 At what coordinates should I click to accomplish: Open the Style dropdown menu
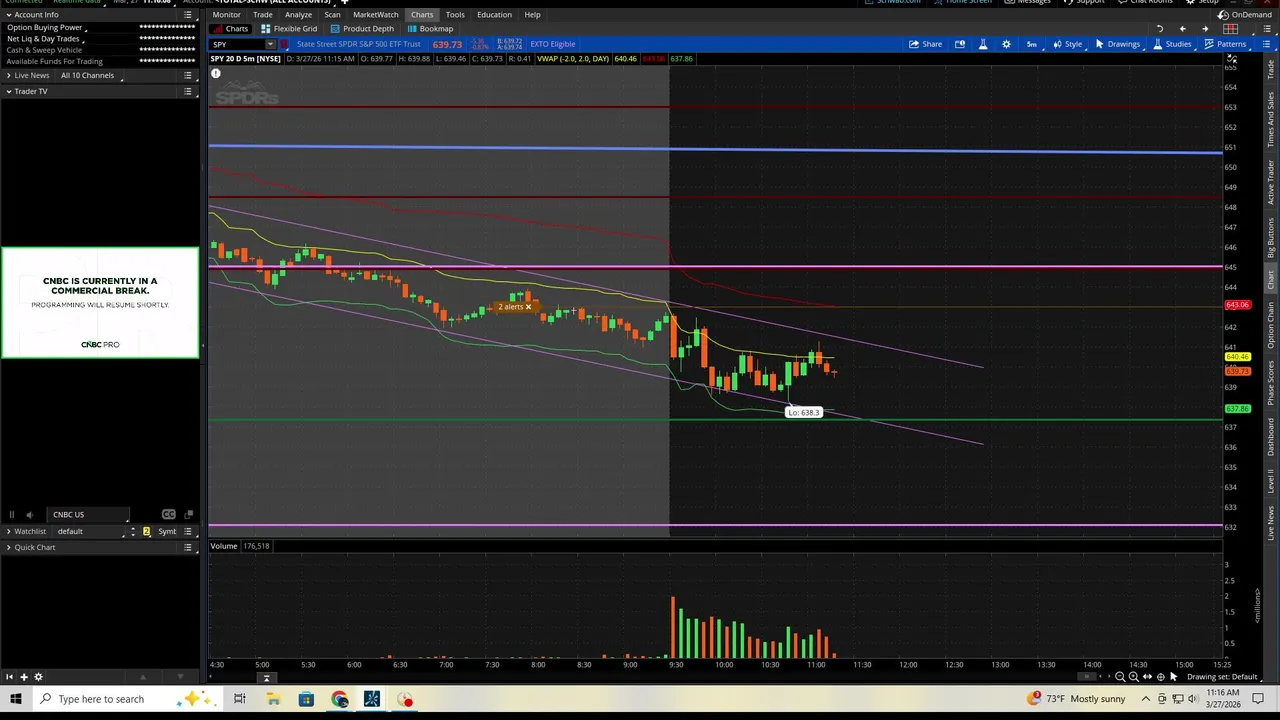1067,44
